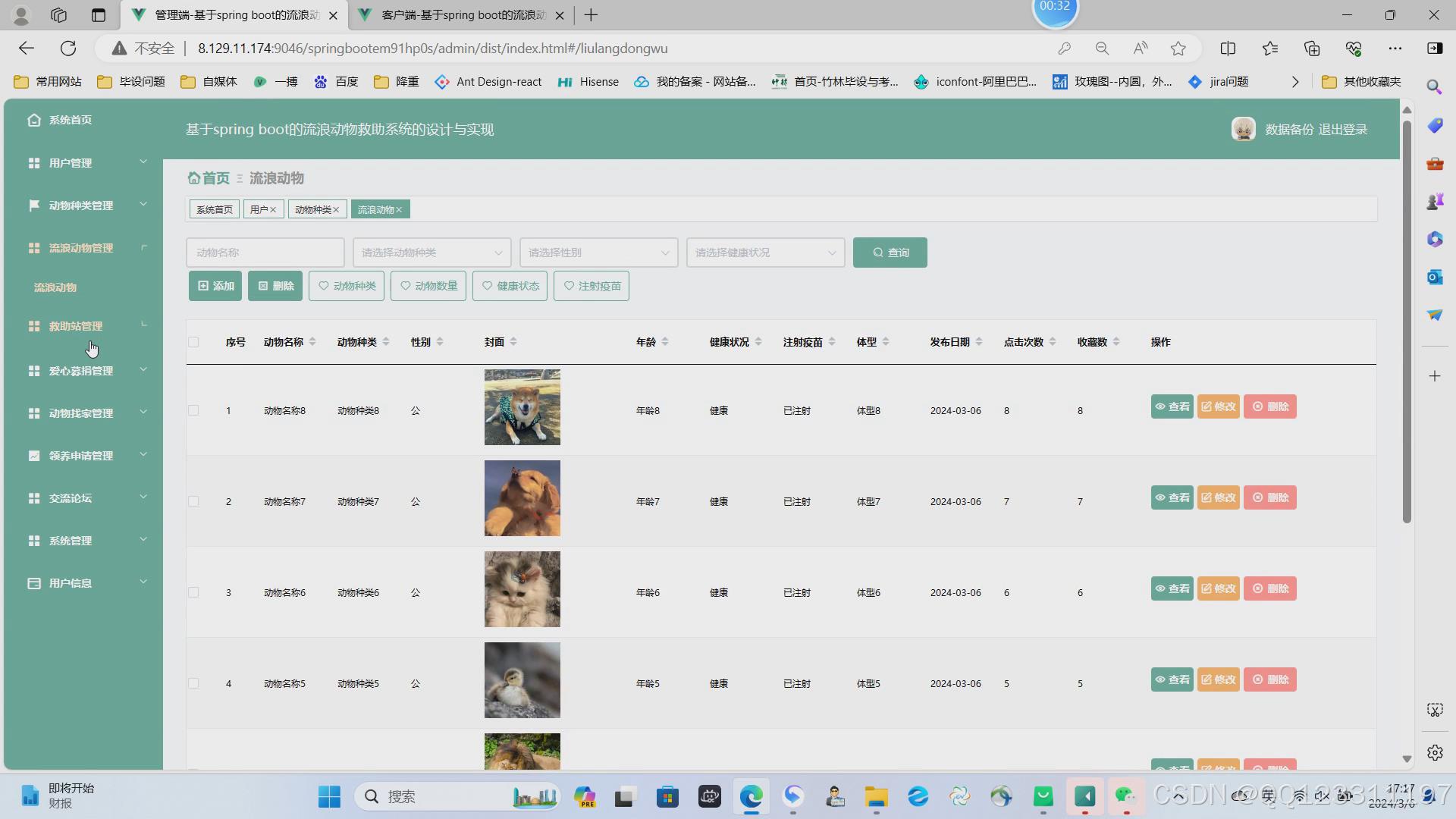
Task: Click the 系统首页 home icon in sidebar
Action: (x=33, y=120)
